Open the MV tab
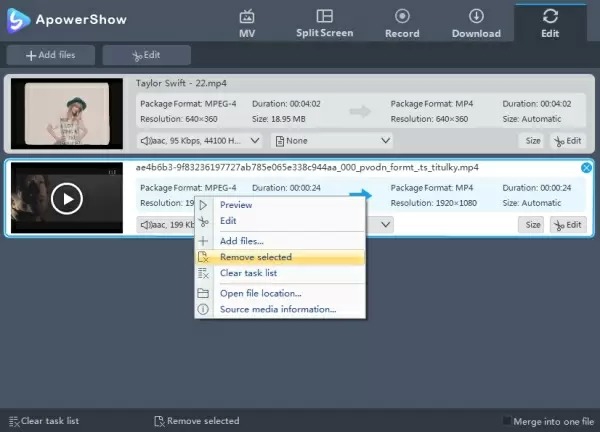Image resolution: width=600 pixels, height=432 pixels. click(247, 24)
